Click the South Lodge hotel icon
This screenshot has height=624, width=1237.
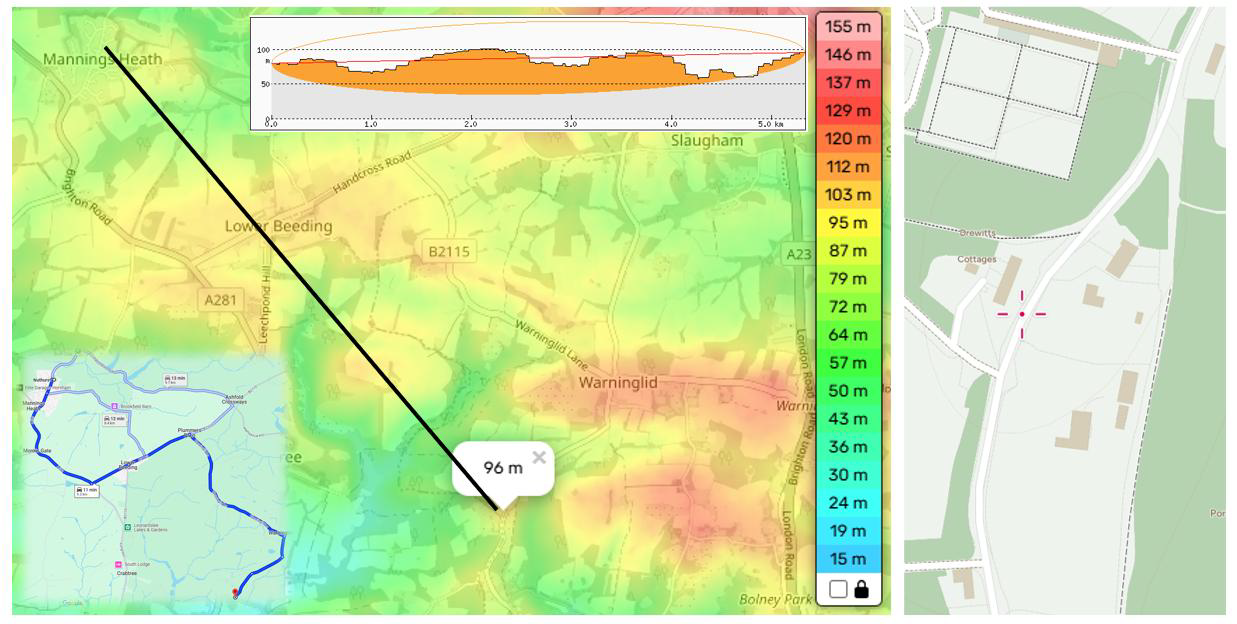pyautogui.click(x=118, y=565)
